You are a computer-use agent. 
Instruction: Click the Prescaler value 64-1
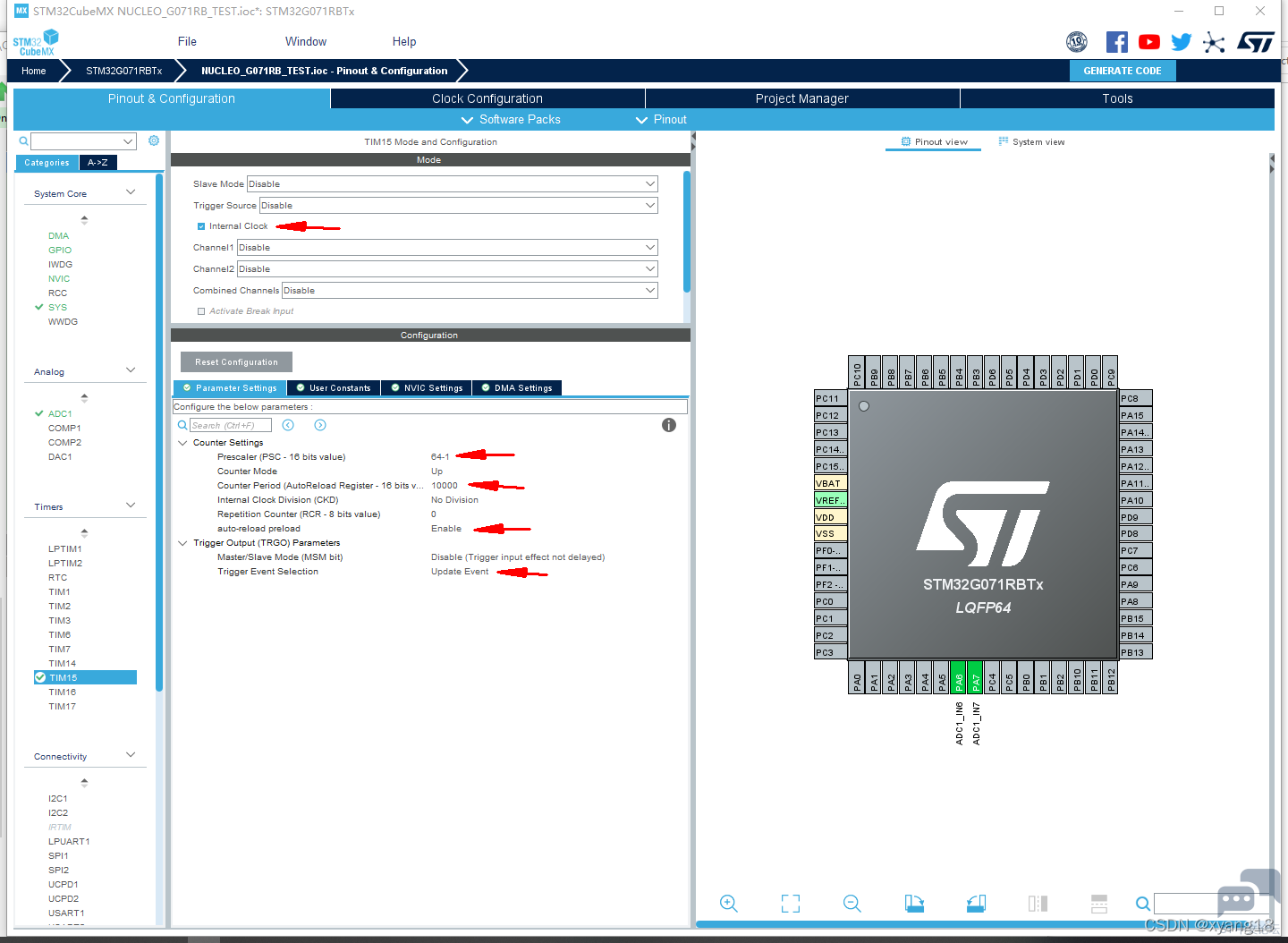440,457
